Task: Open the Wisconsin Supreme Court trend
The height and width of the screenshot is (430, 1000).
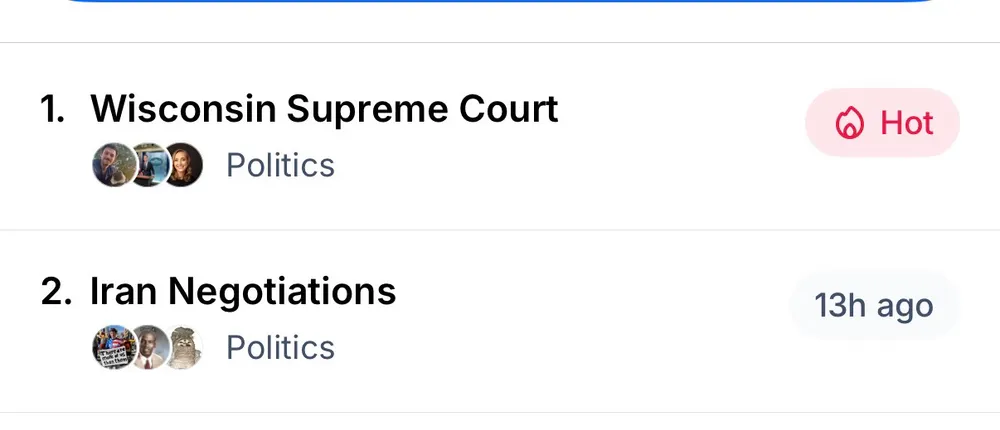Action: (x=324, y=109)
